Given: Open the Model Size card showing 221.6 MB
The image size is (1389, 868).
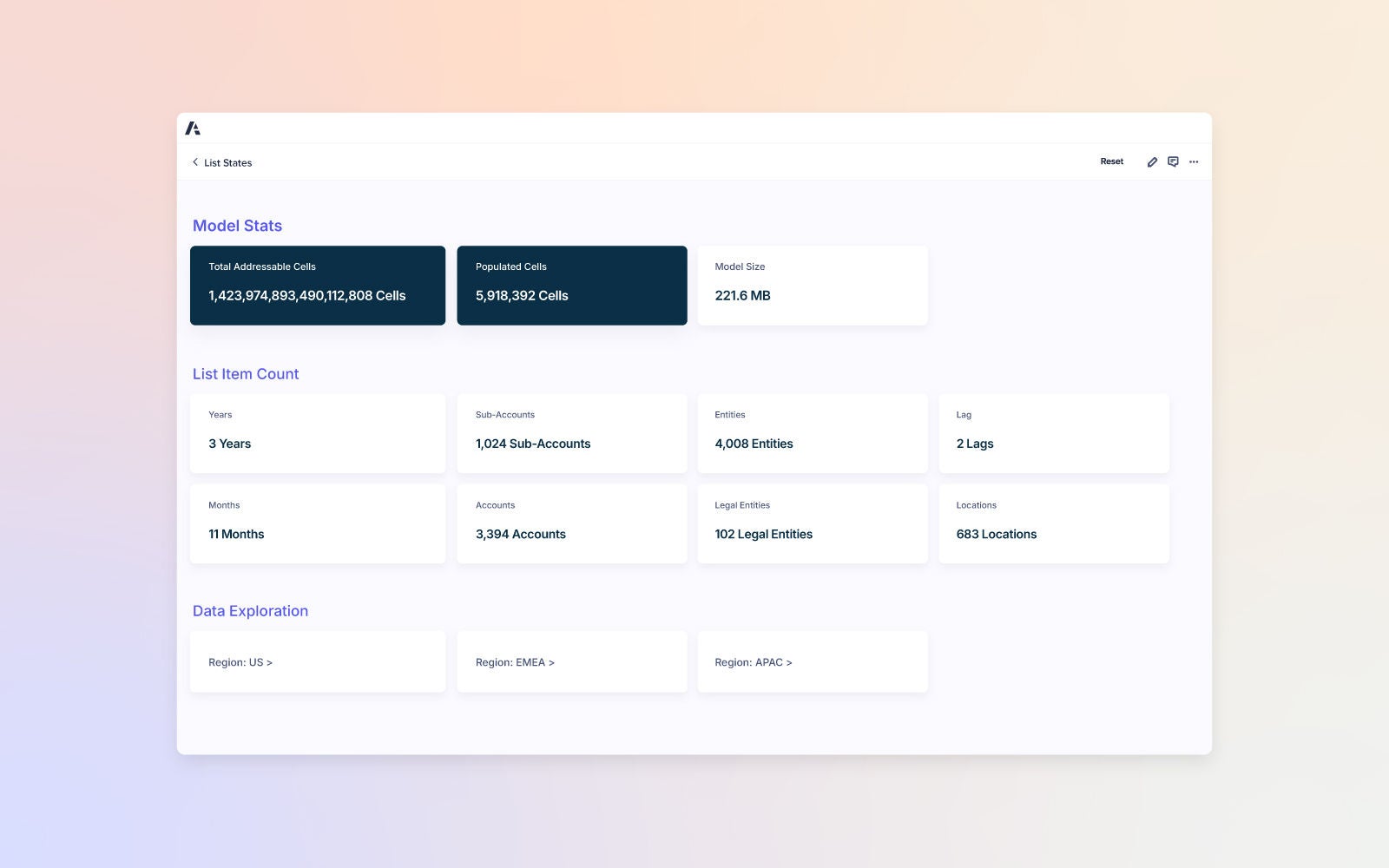Looking at the screenshot, I should pyautogui.click(x=812, y=285).
